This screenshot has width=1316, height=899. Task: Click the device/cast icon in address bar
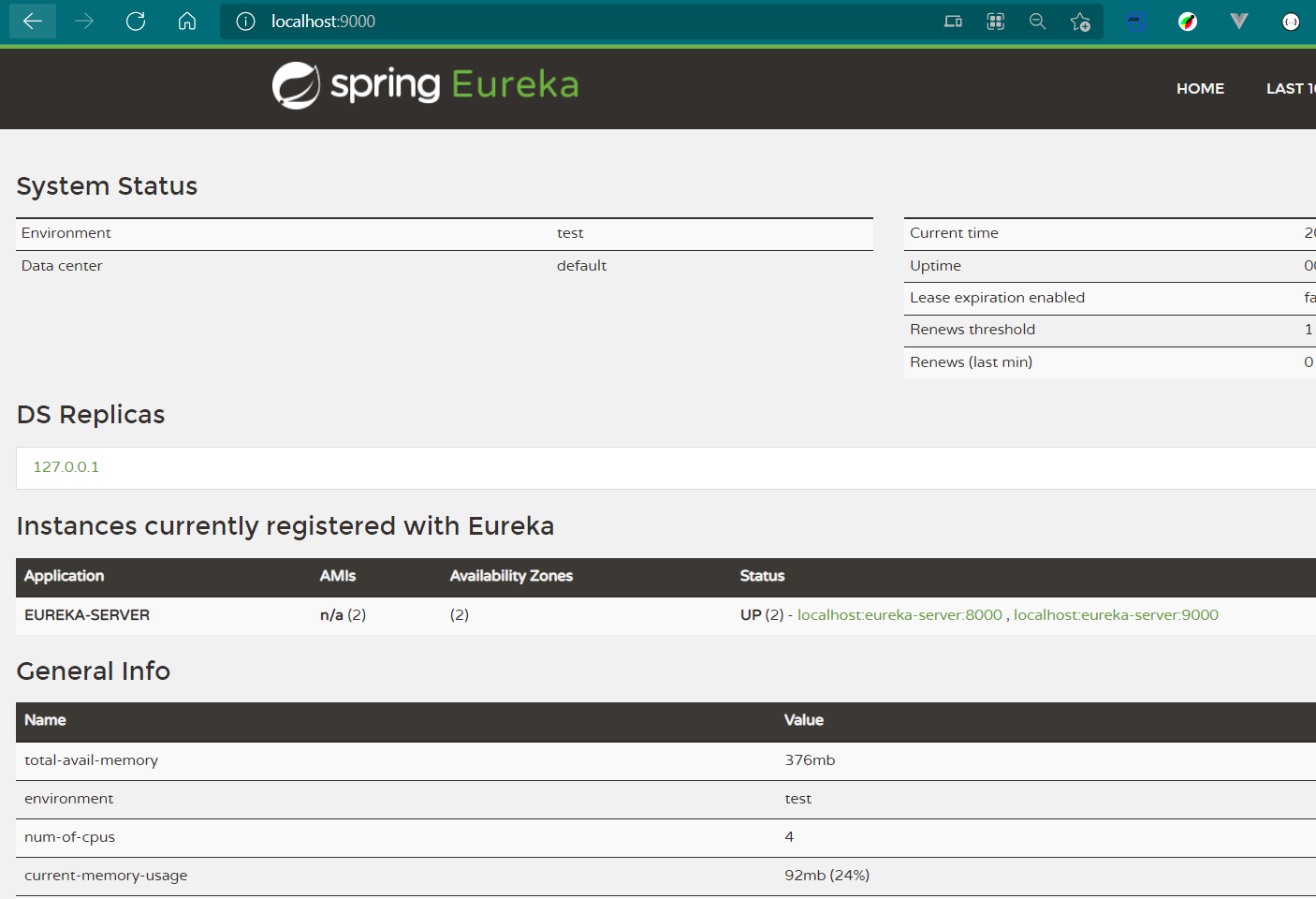click(x=953, y=22)
